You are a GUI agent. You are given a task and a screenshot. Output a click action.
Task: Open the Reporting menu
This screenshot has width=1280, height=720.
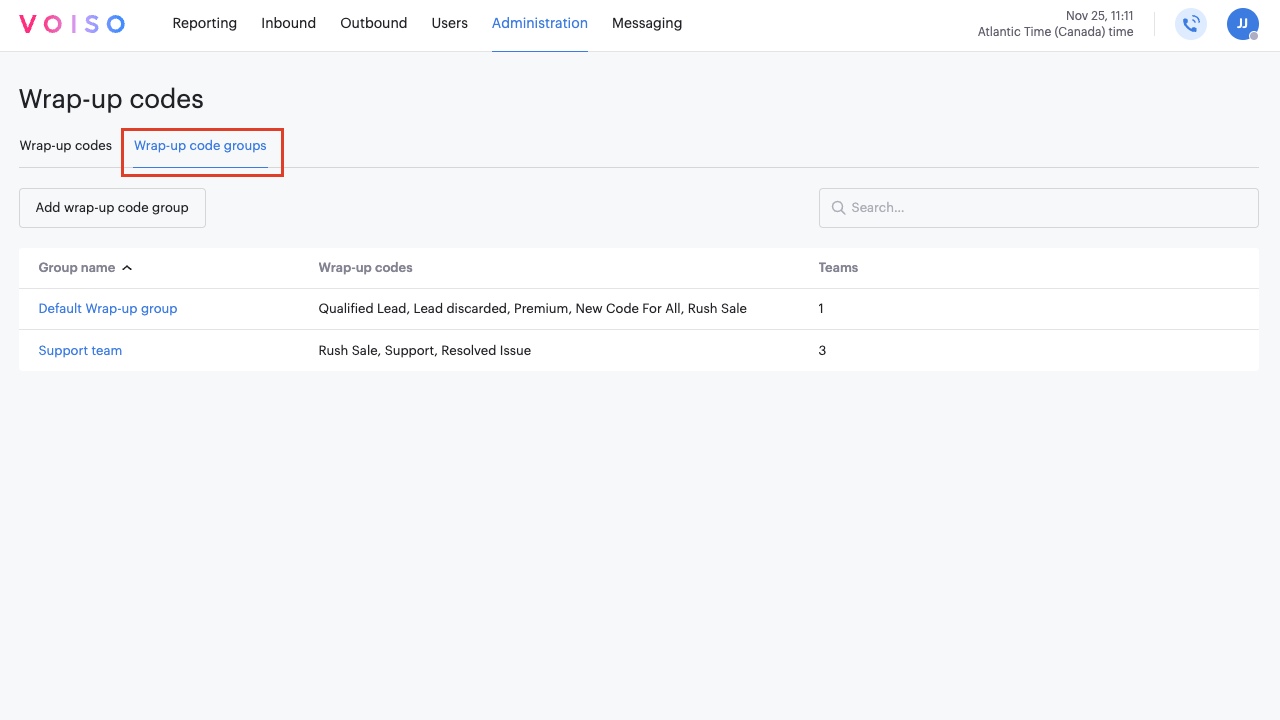pos(204,23)
